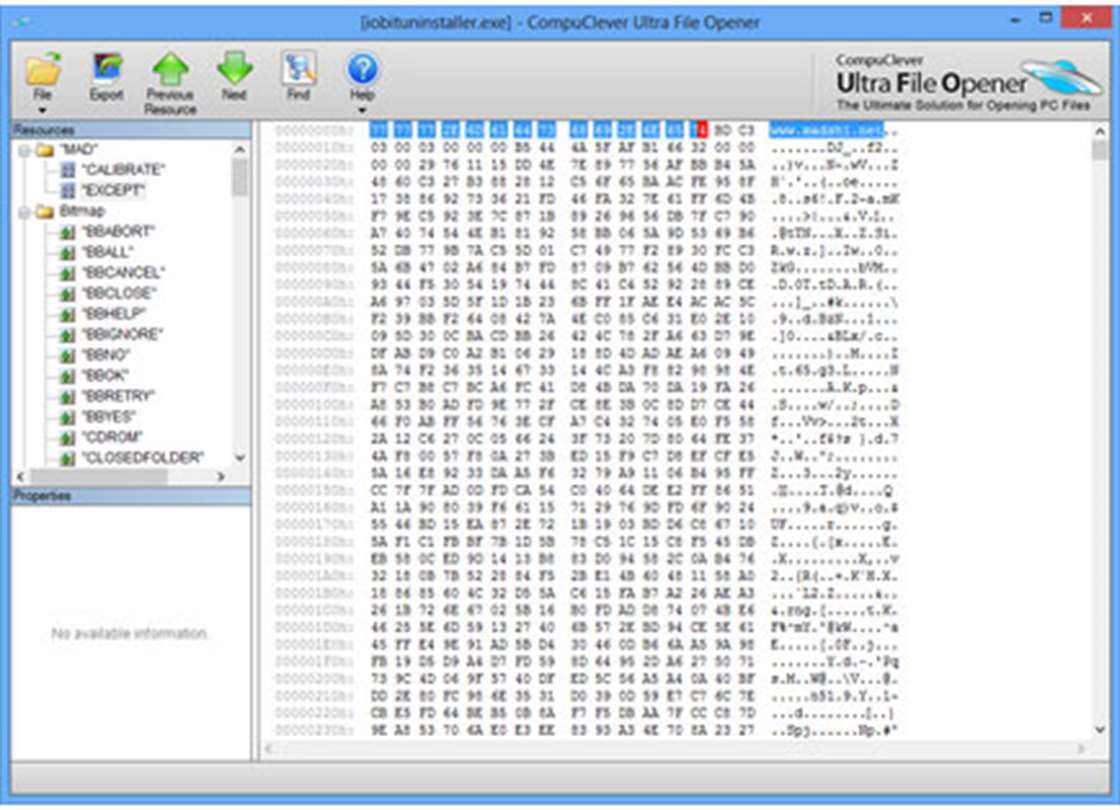Click the application icon in title bar
The height and width of the screenshot is (810, 1120).
click(x=22, y=21)
